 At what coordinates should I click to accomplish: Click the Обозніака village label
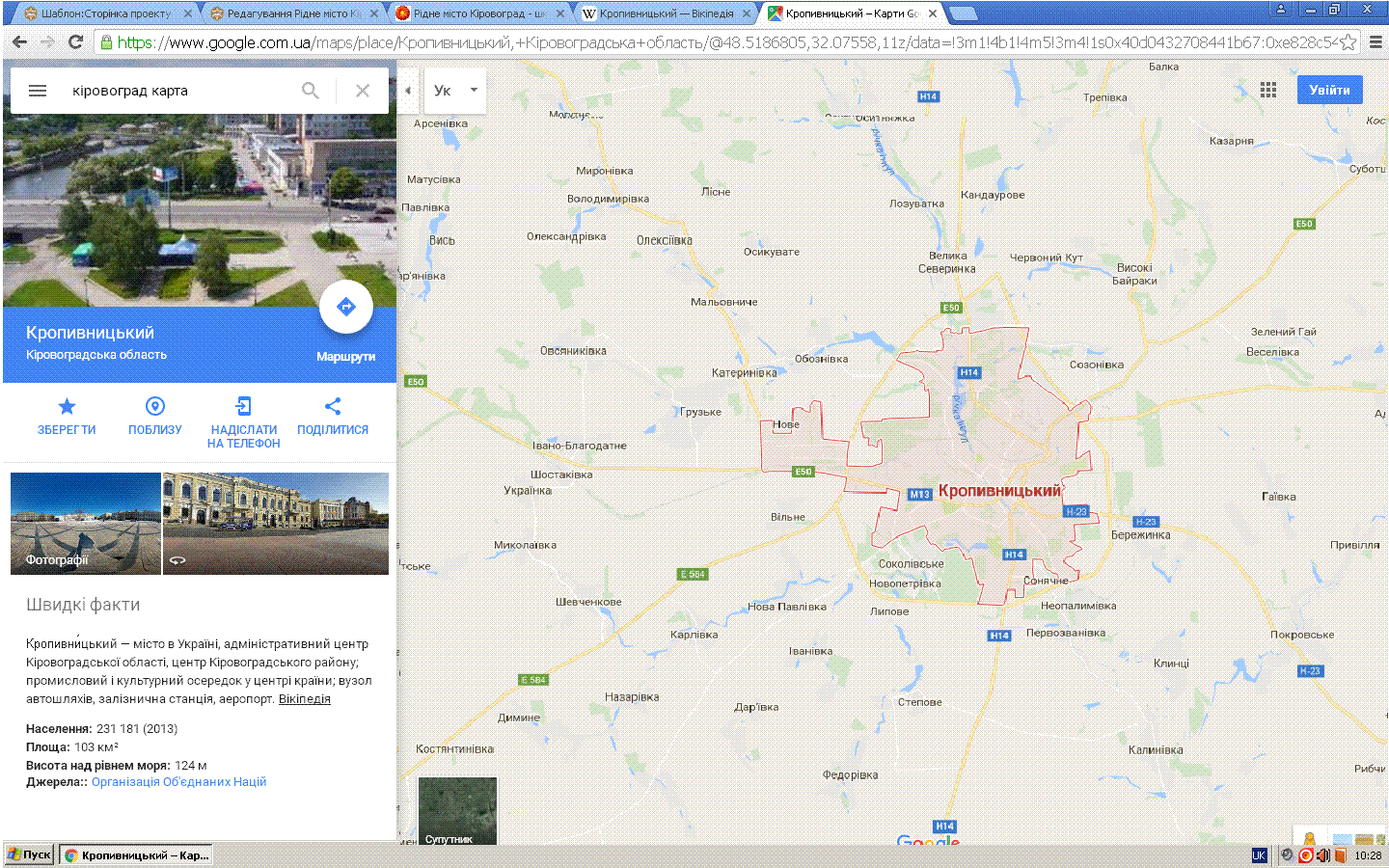822,359
